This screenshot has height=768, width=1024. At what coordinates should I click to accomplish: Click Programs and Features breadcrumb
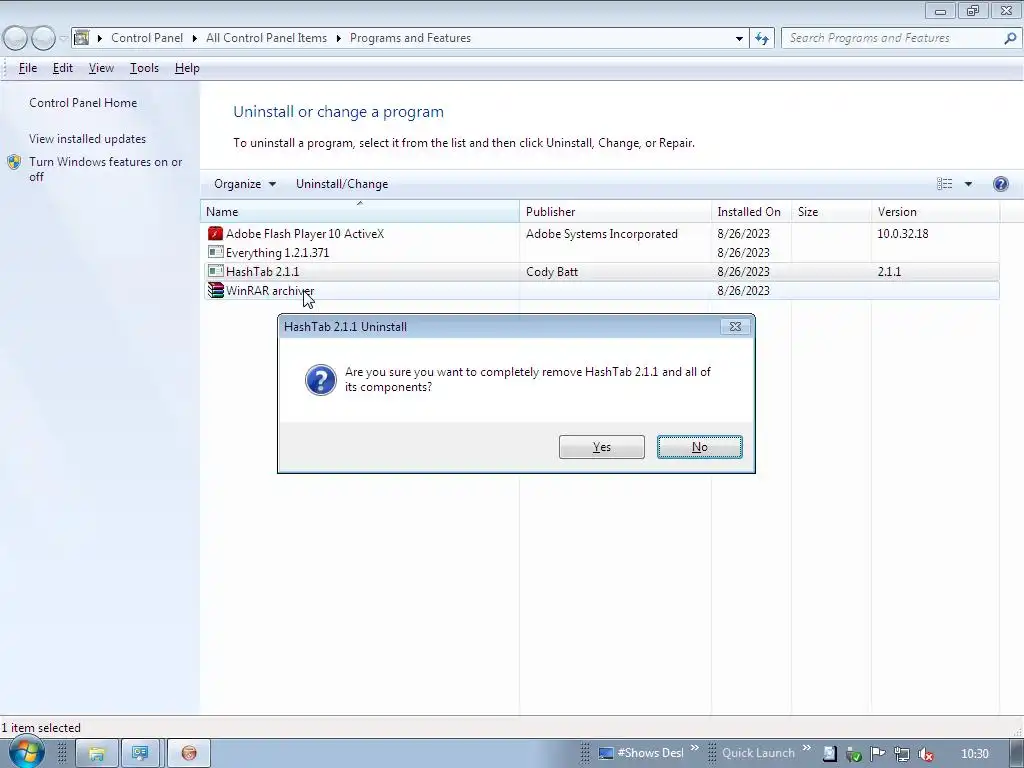click(x=410, y=38)
